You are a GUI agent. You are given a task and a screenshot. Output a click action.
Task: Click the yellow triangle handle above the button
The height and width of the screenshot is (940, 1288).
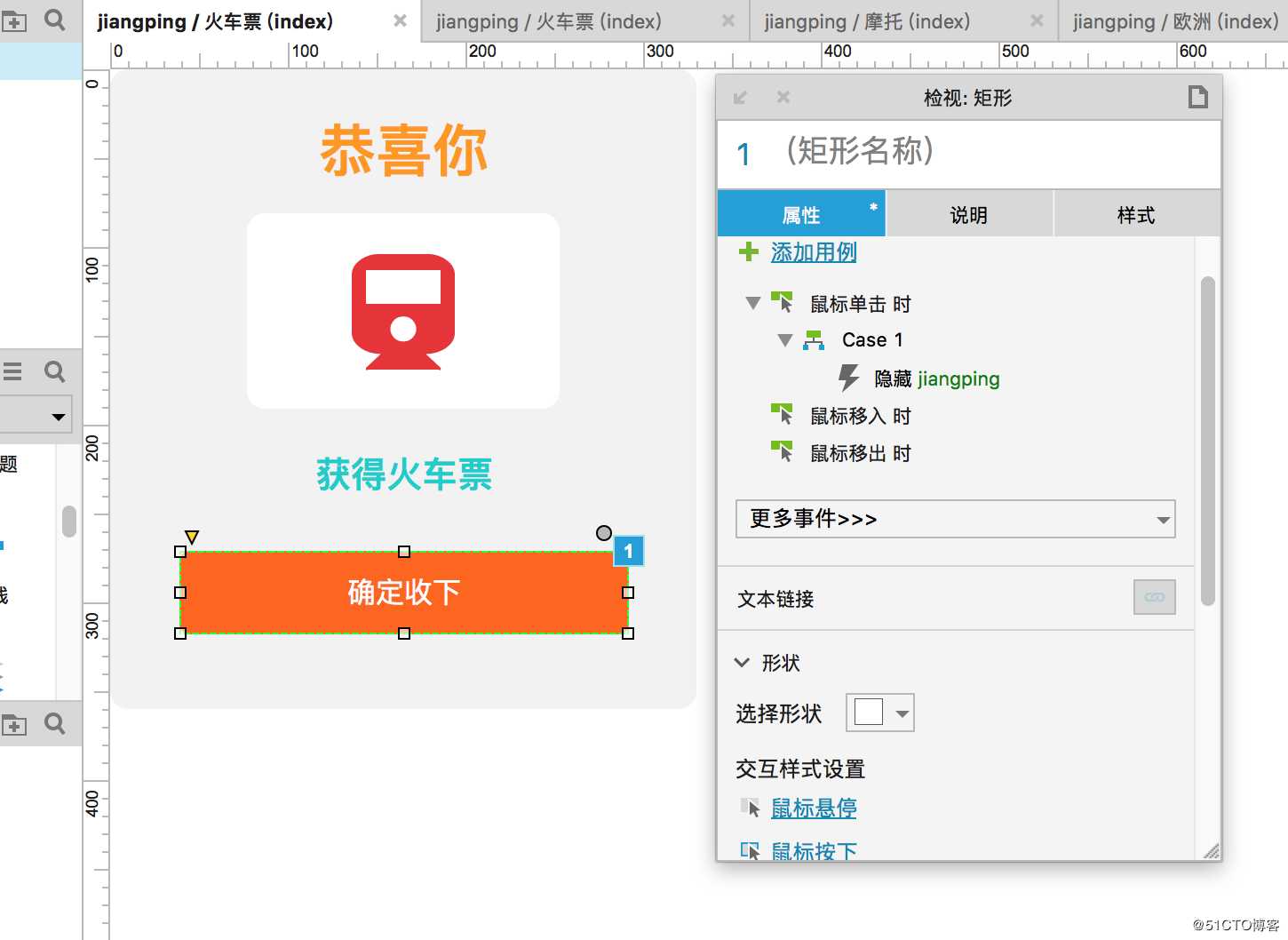tap(192, 537)
